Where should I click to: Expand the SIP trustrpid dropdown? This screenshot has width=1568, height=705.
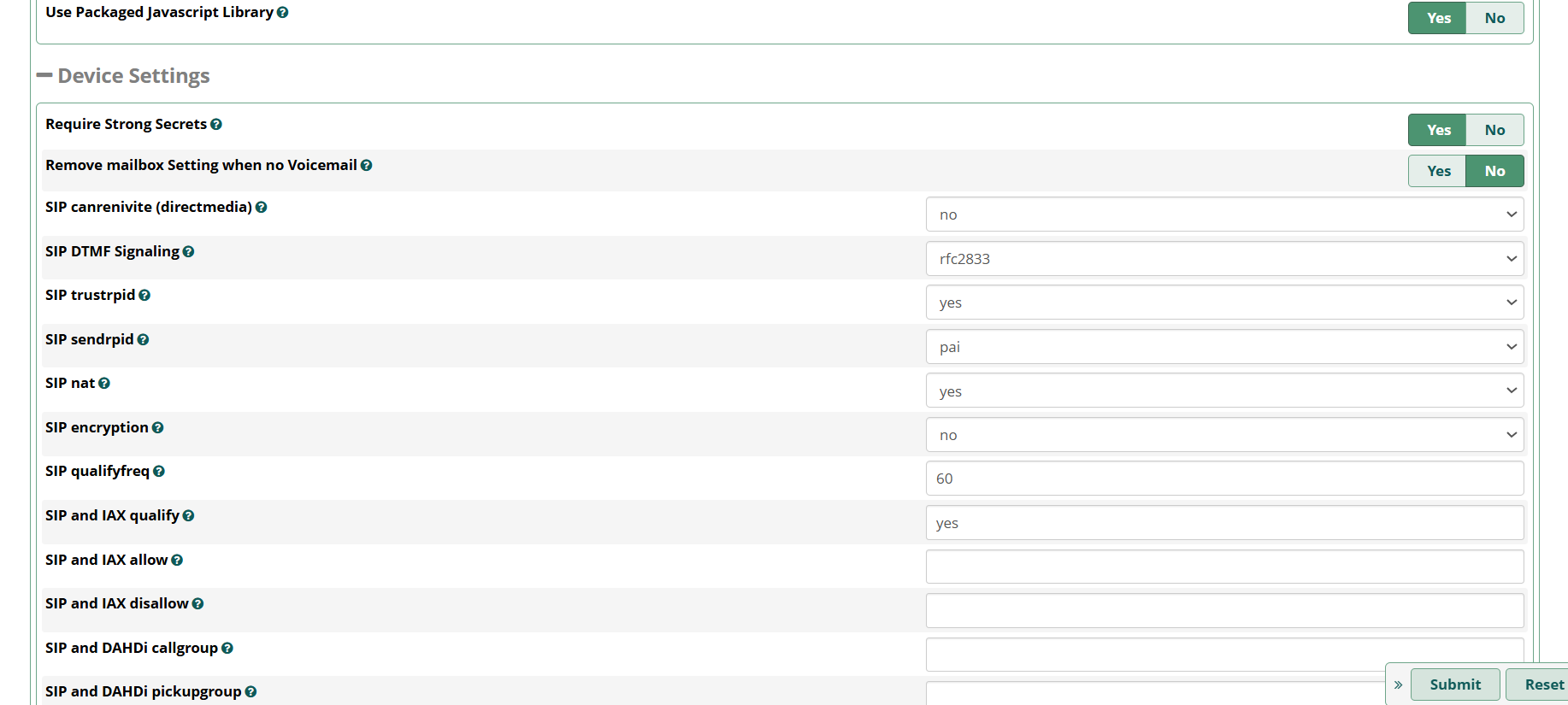(1224, 303)
